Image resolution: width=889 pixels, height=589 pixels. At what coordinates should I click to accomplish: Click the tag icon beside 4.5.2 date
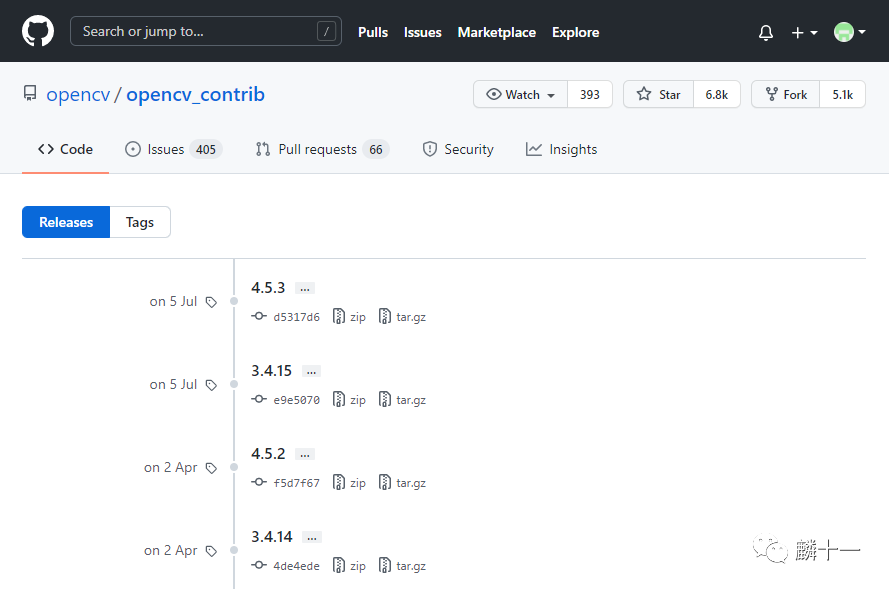[x=211, y=468]
